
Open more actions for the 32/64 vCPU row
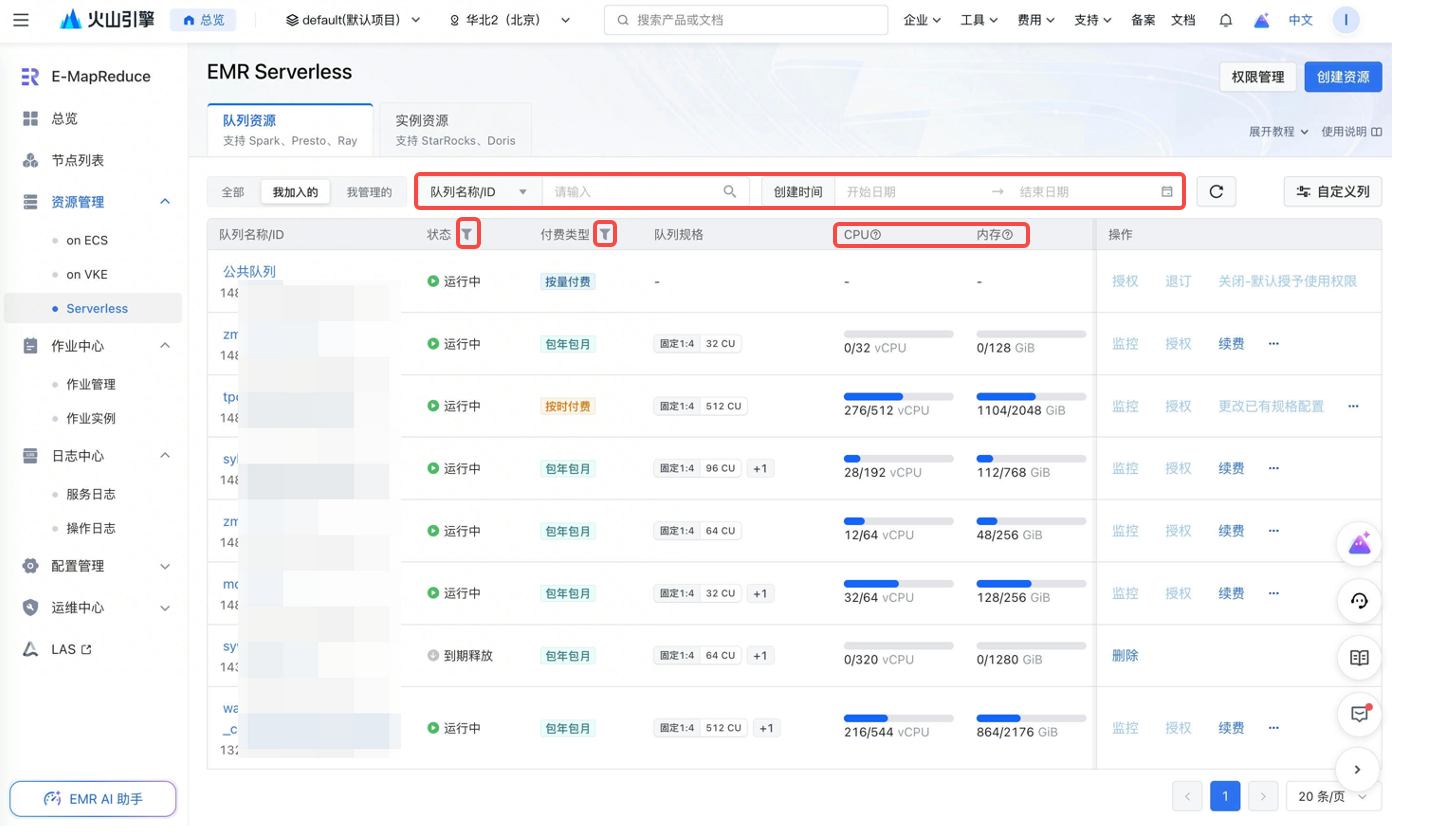point(1274,593)
